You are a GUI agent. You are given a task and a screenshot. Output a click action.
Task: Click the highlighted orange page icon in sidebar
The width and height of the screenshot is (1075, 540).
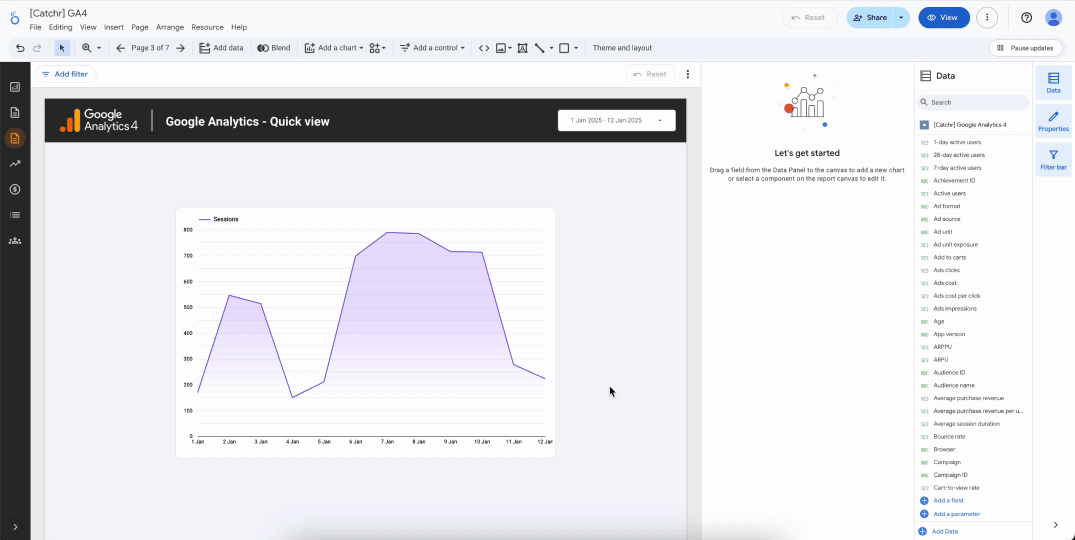(15, 138)
